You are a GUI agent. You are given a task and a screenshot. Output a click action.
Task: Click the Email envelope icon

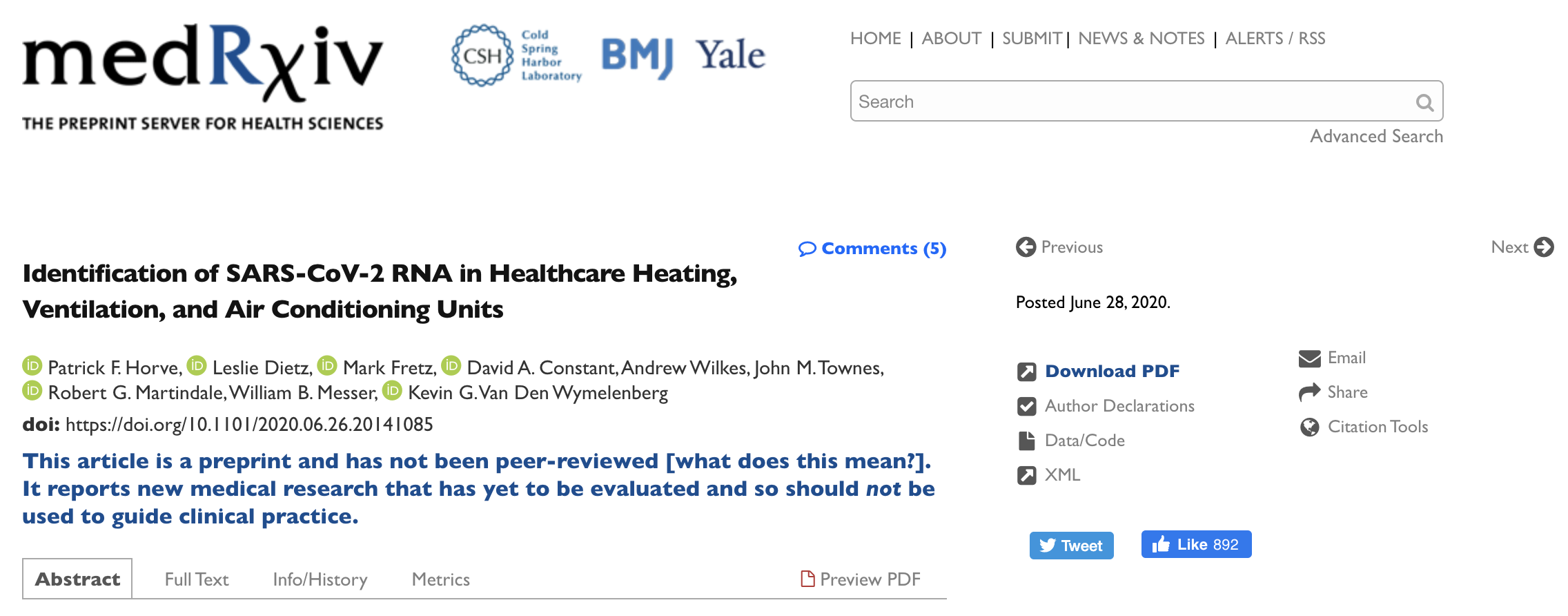coord(1309,358)
